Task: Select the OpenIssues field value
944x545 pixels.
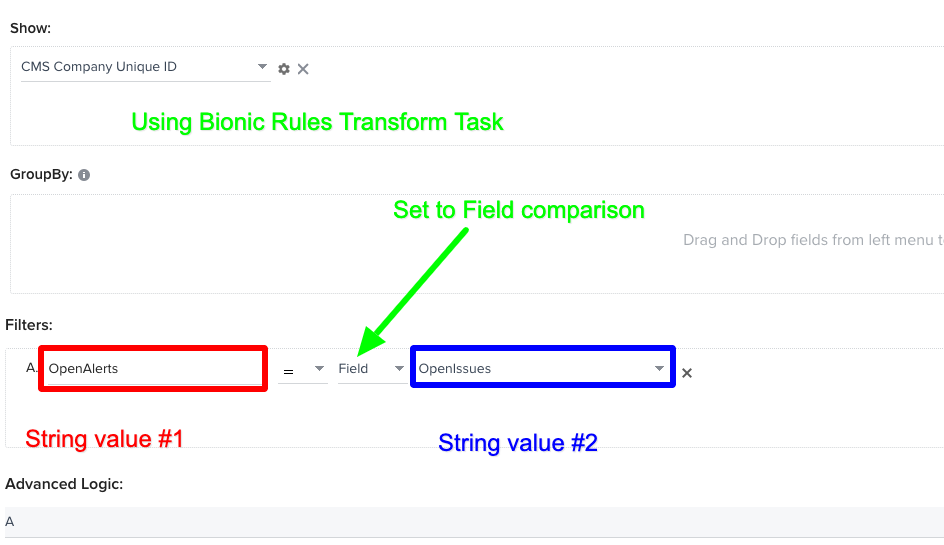Action: tap(455, 369)
